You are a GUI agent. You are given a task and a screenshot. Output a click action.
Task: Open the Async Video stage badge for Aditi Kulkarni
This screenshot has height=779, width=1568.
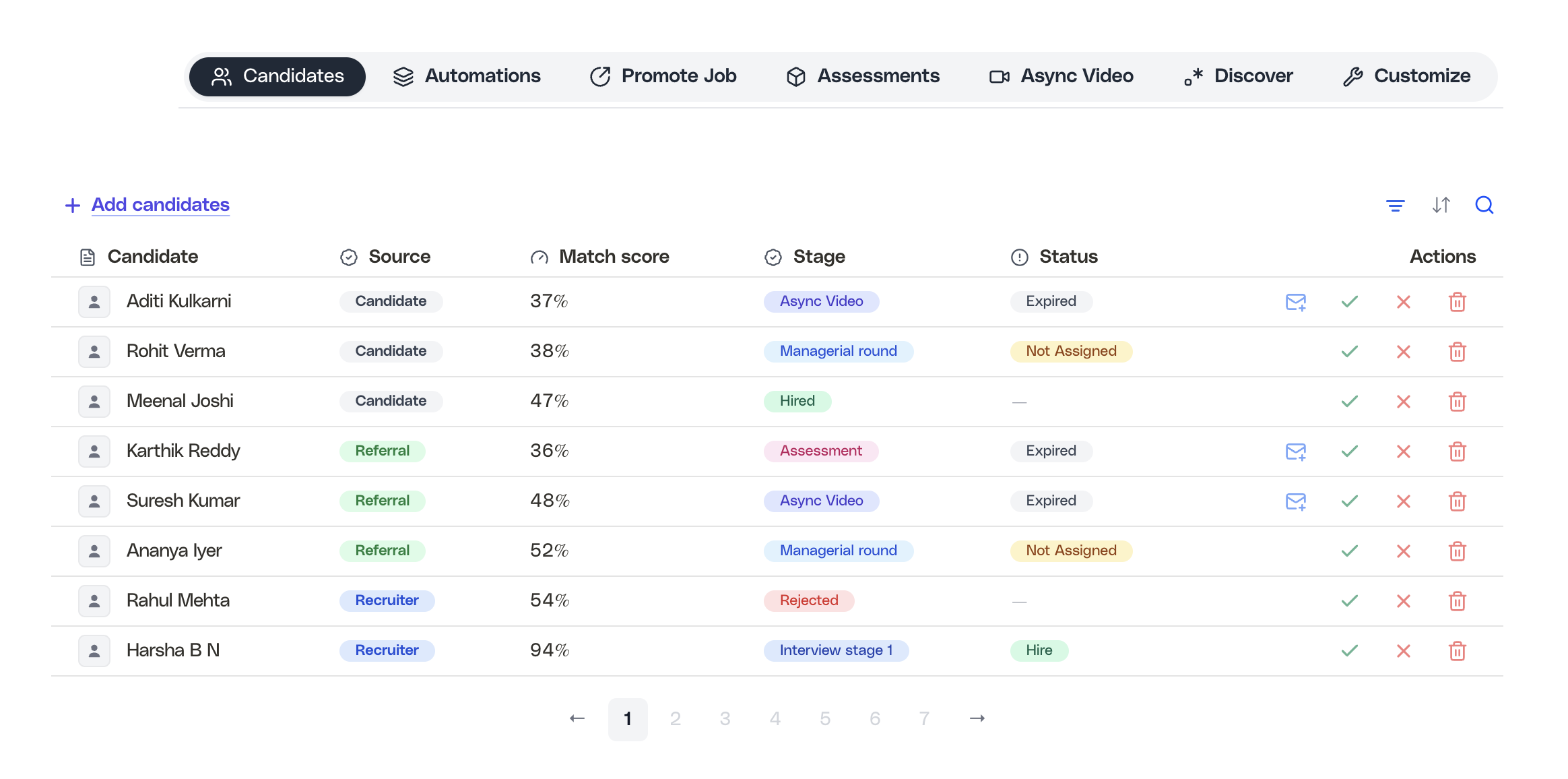pos(821,301)
